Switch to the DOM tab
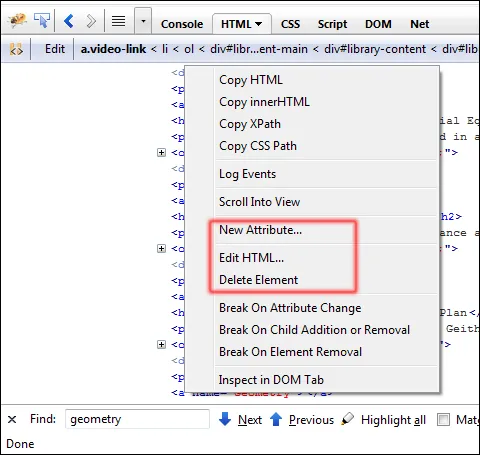Image resolution: width=480 pixels, height=455 pixels. [x=378, y=24]
